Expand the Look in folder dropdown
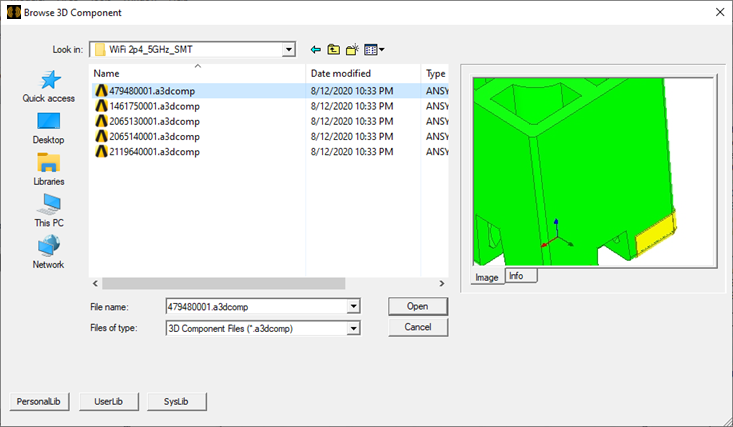This screenshot has width=733, height=427. [x=289, y=49]
